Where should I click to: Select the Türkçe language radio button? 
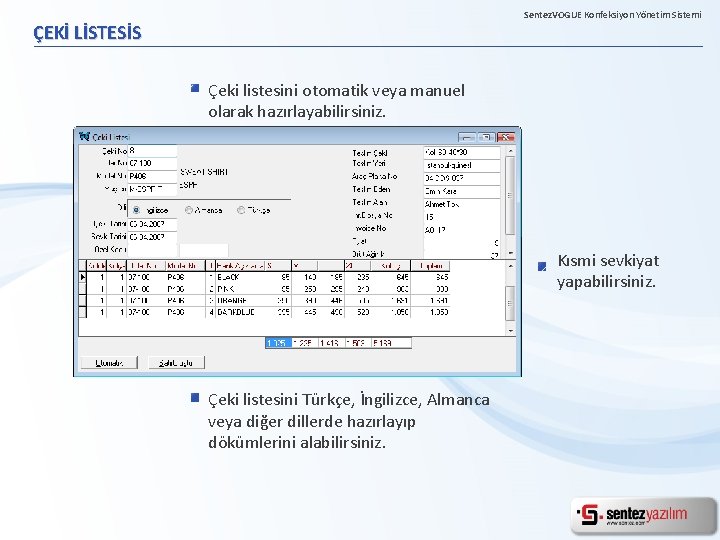[x=241, y=210]
